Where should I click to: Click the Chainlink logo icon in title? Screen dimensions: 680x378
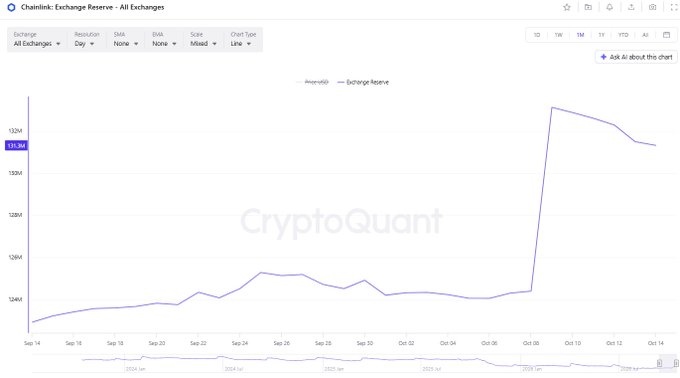[11, 7]
